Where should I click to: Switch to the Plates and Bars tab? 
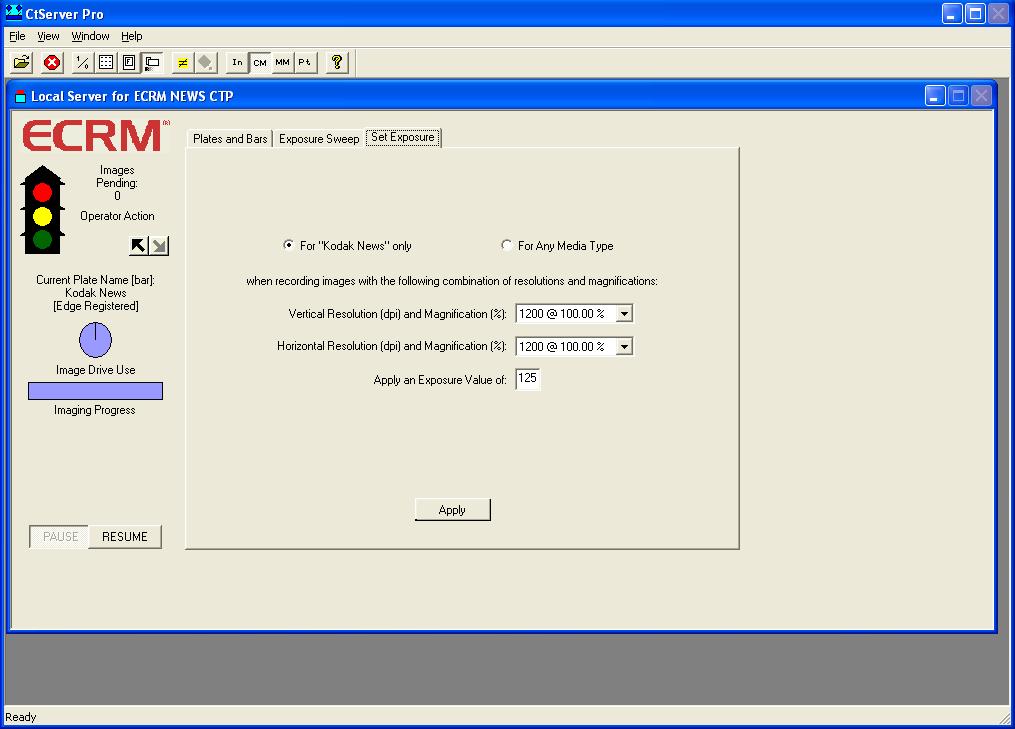(x=230, y=139)
